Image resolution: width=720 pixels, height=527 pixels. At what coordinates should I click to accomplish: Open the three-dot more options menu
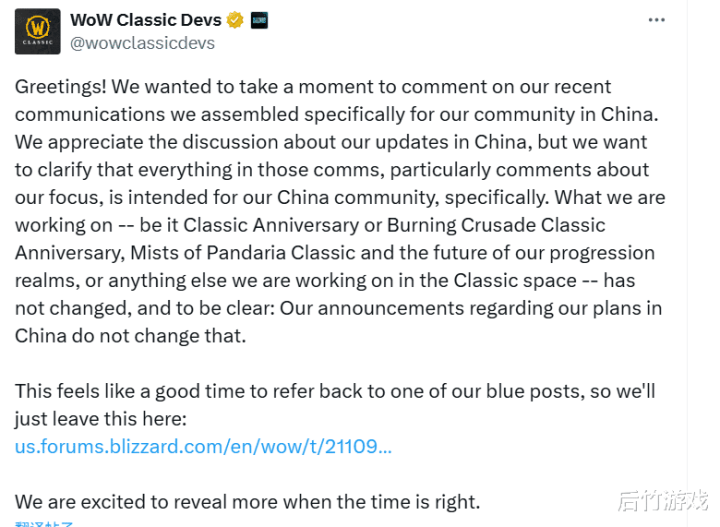657,20
